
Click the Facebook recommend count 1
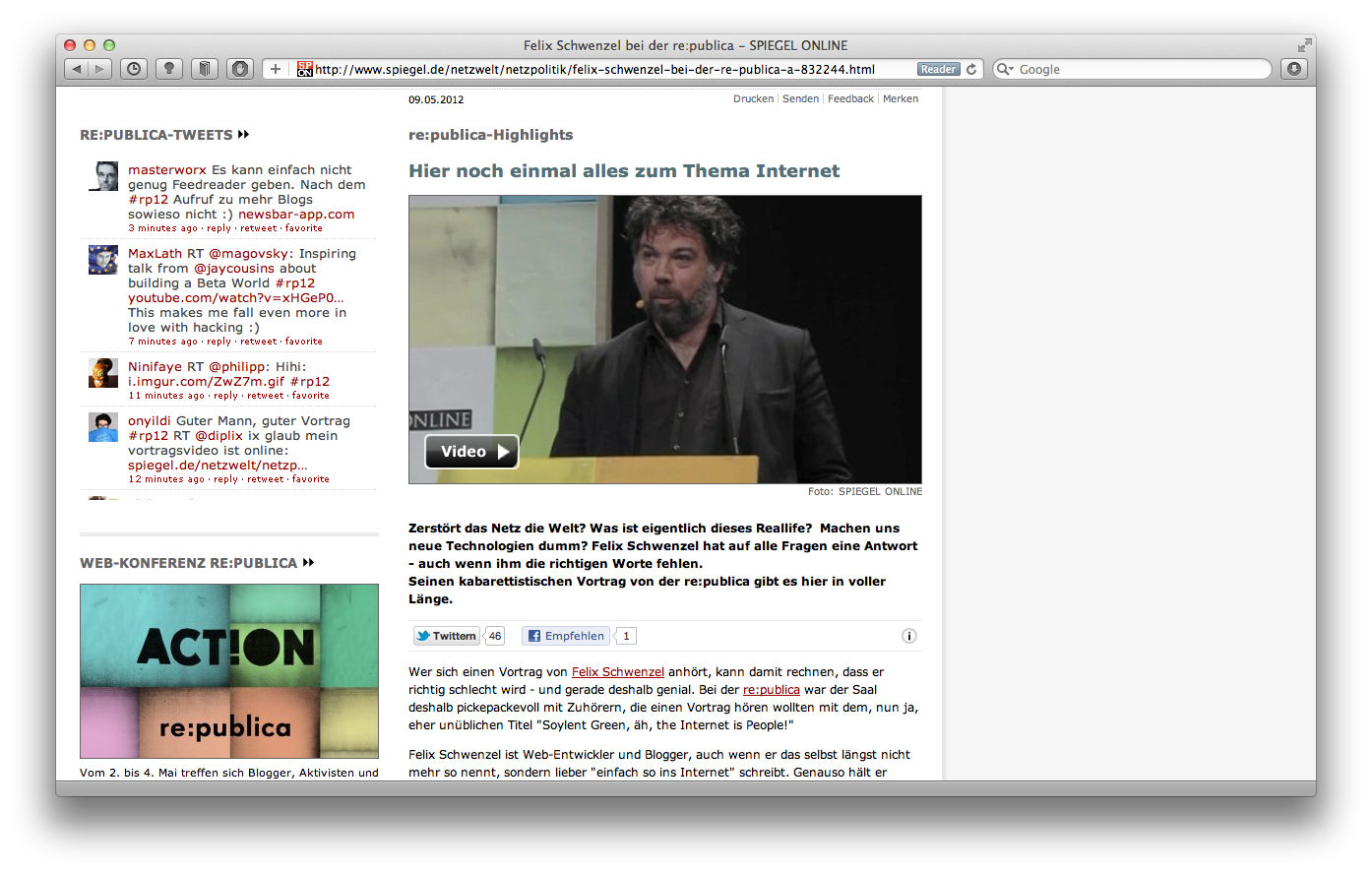tap(626, 636)
